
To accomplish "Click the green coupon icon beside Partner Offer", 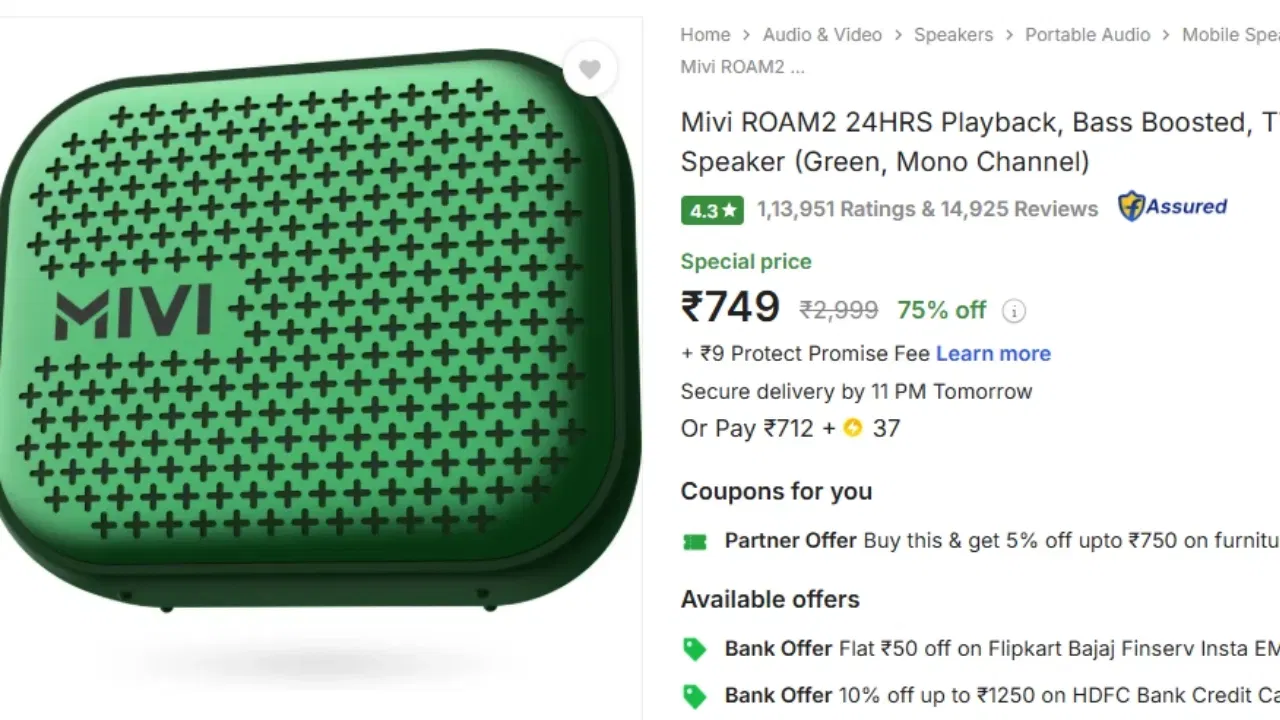I will (694, 540).
